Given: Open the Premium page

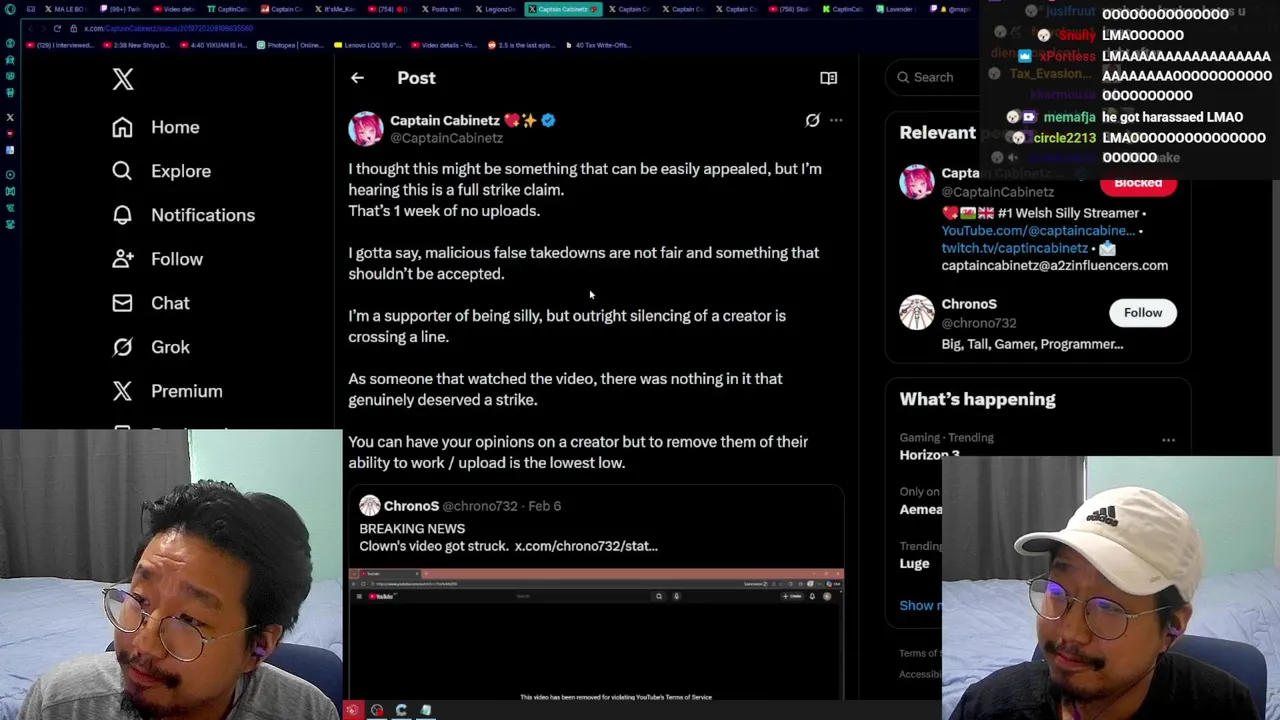Looking at the screenshot, I should click(167, 391).
